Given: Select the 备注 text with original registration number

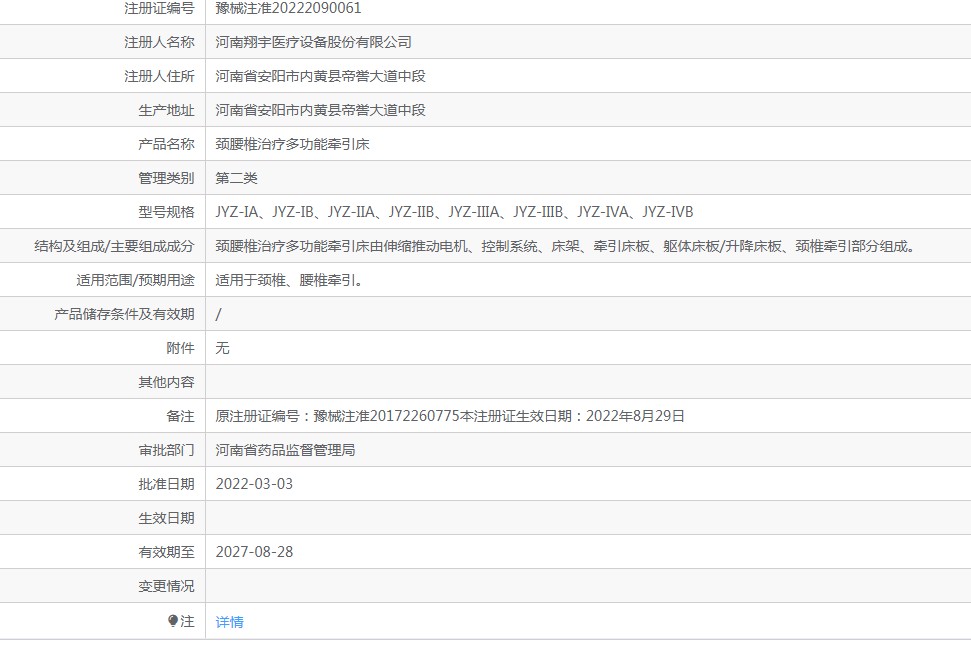Looking at the screenshot, I should 450,416.
